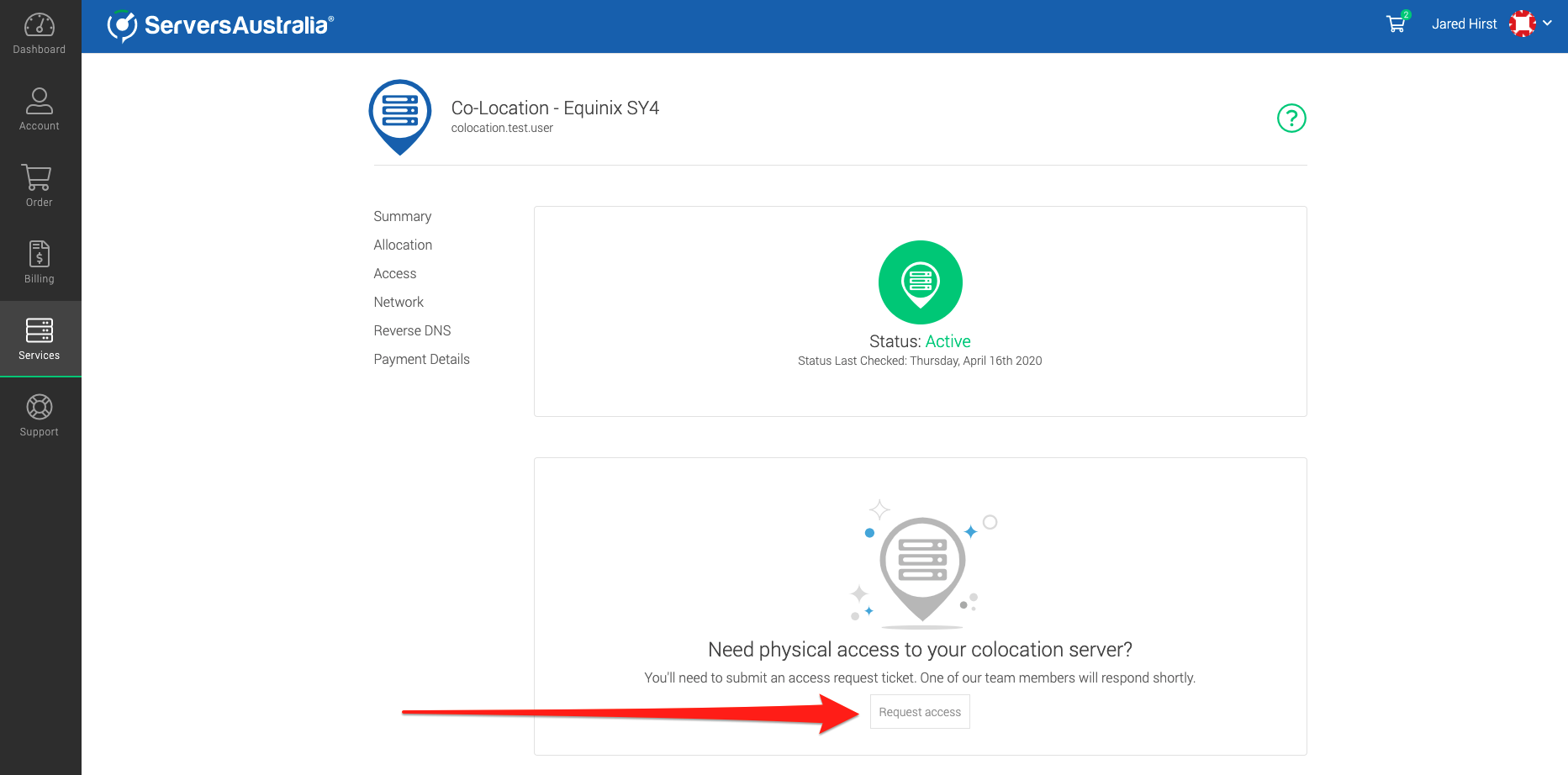The width and height of the screenshot is (1568, 775).
Task: View the Network section
Action: (399, 302)
